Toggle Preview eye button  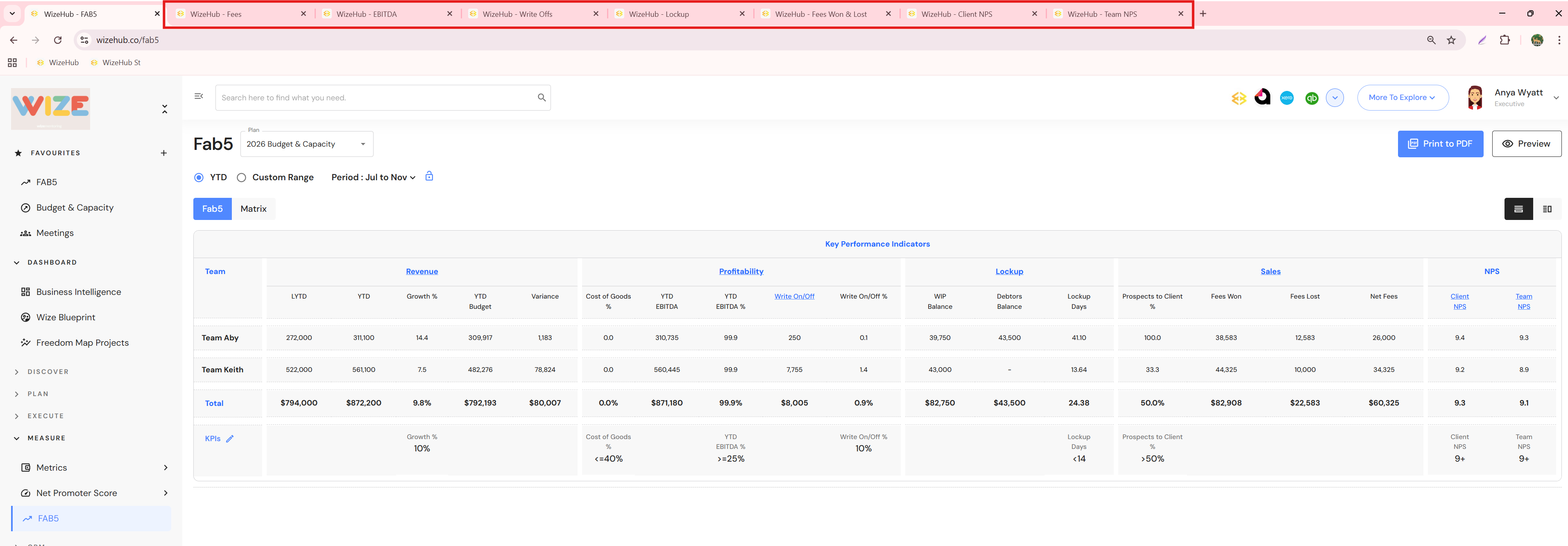click(1526, 144)
